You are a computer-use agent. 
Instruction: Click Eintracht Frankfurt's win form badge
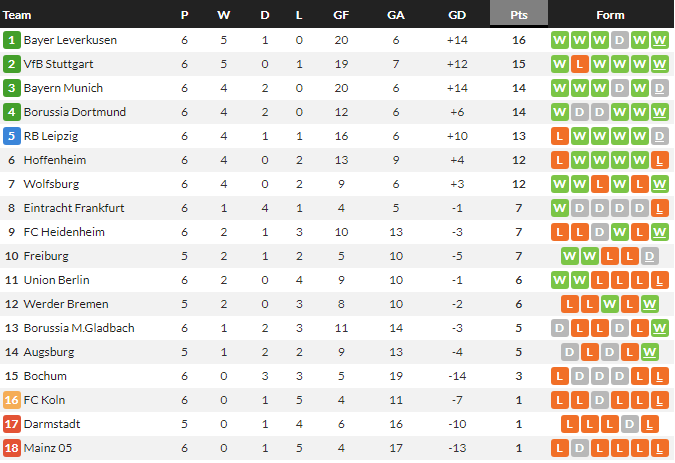[x=560, y=208]
